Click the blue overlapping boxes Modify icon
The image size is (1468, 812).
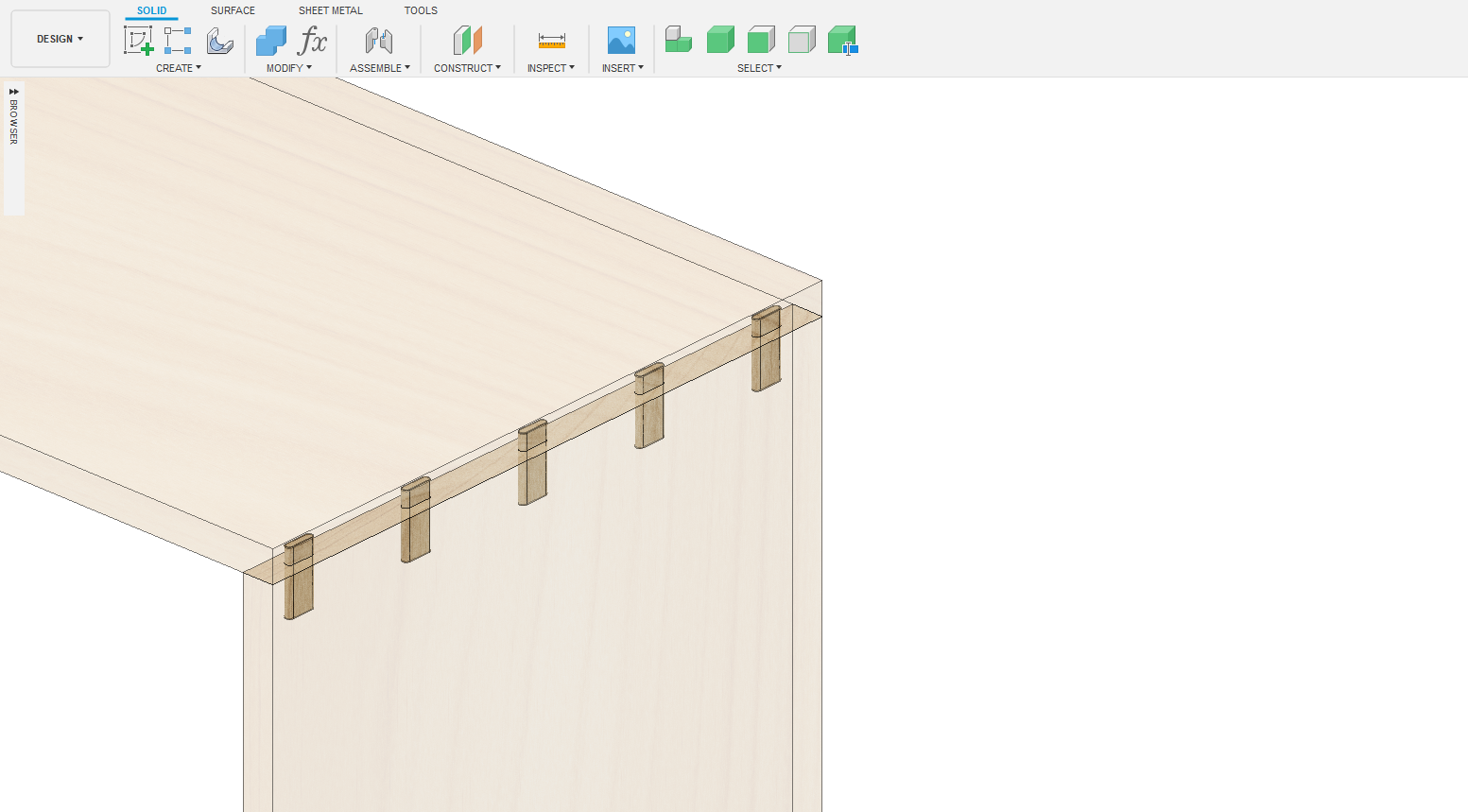point(271,41)
